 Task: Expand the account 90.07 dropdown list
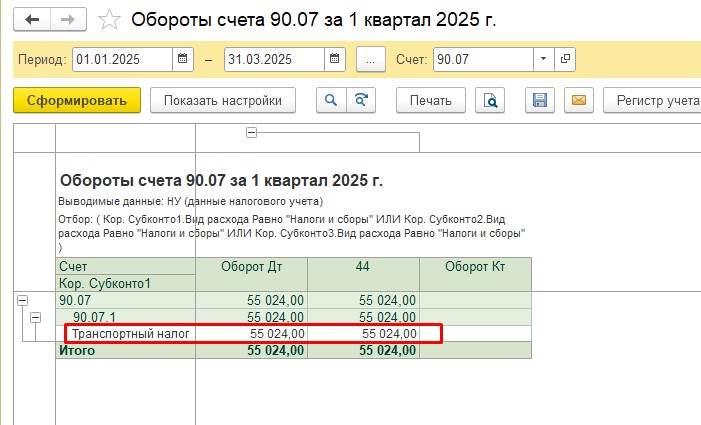[x=544, y=59]
